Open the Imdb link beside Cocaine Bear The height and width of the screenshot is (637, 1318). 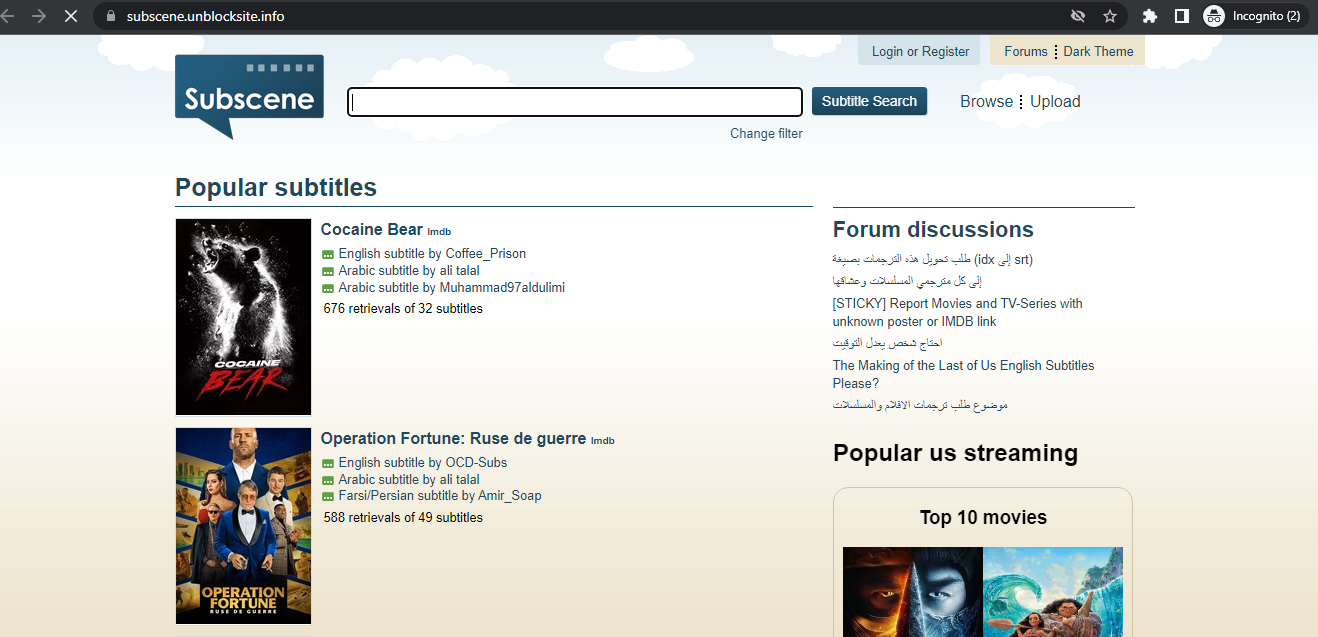point(439,232)
